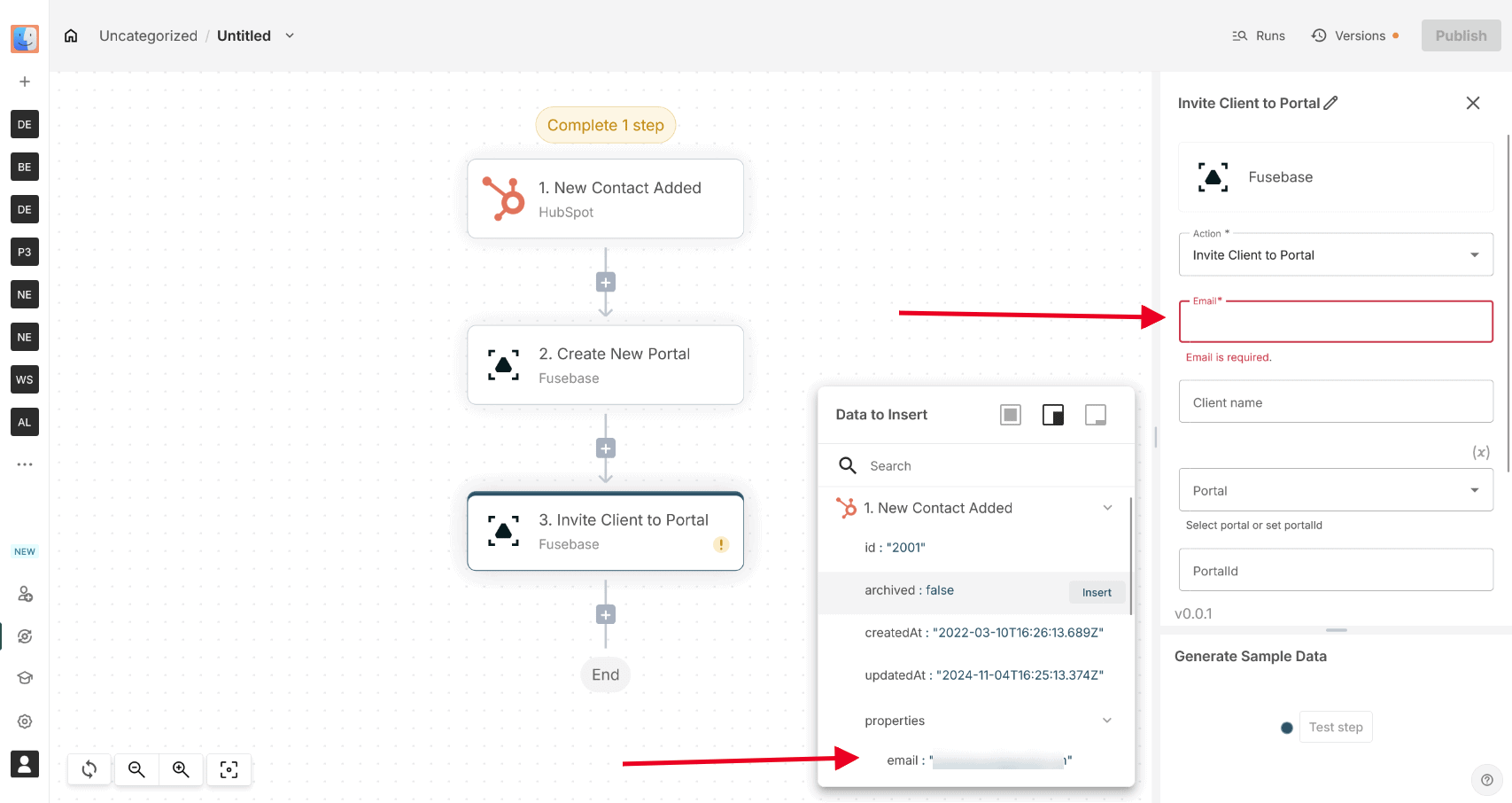Select the 3. Invite Client to Portal step
The height and width of the screenshot is (803, 1512).
pyautogui.click(x=606, y=531)
